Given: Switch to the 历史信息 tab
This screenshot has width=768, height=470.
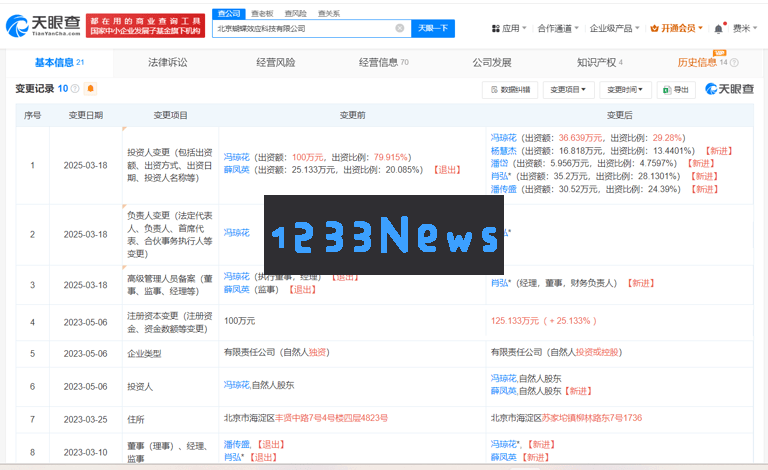Looking at the screenshot, I should pyautogui.click(x=697, y=63).
